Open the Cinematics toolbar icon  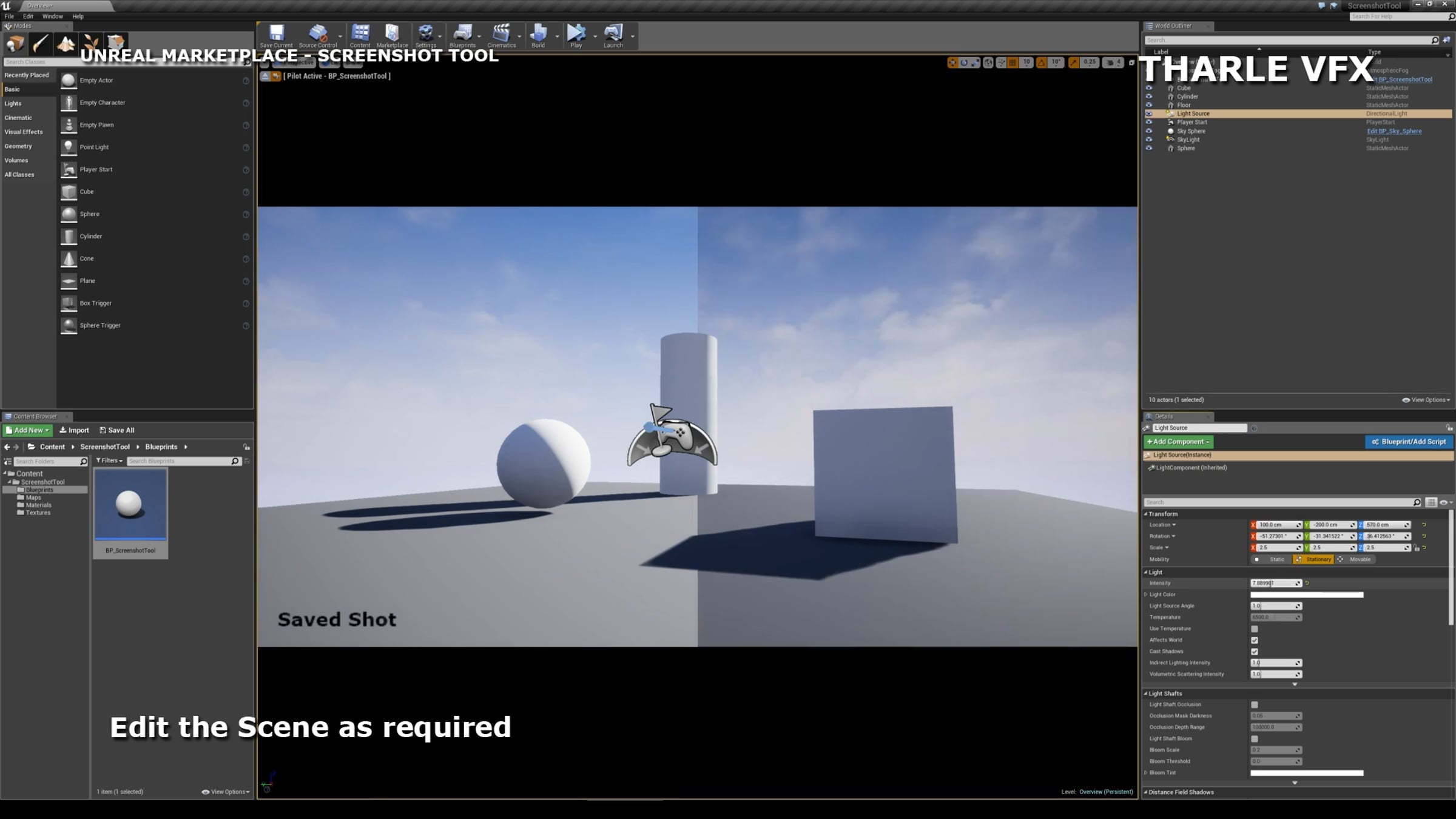pyautogui.click(x=501, y=35)
